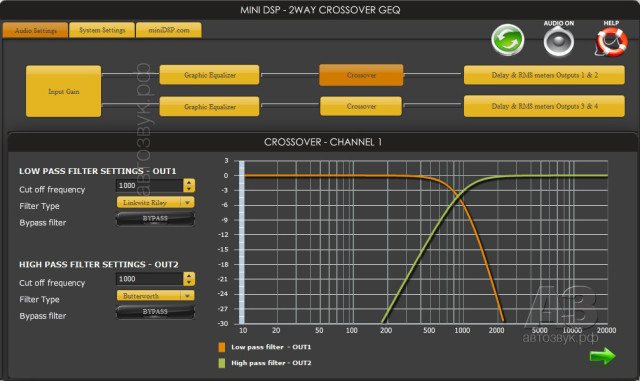Switch to the System Settings tab

[102, 30]
